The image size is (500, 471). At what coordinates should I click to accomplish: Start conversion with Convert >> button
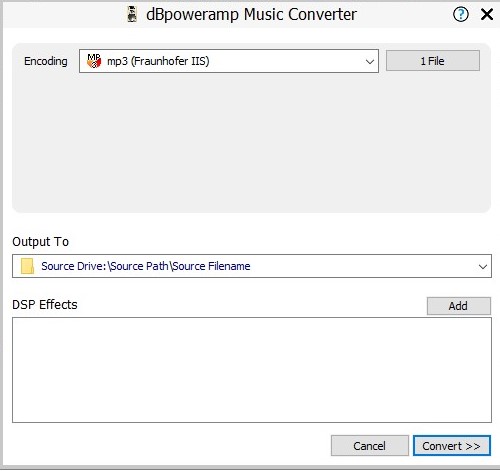(452, 446)
